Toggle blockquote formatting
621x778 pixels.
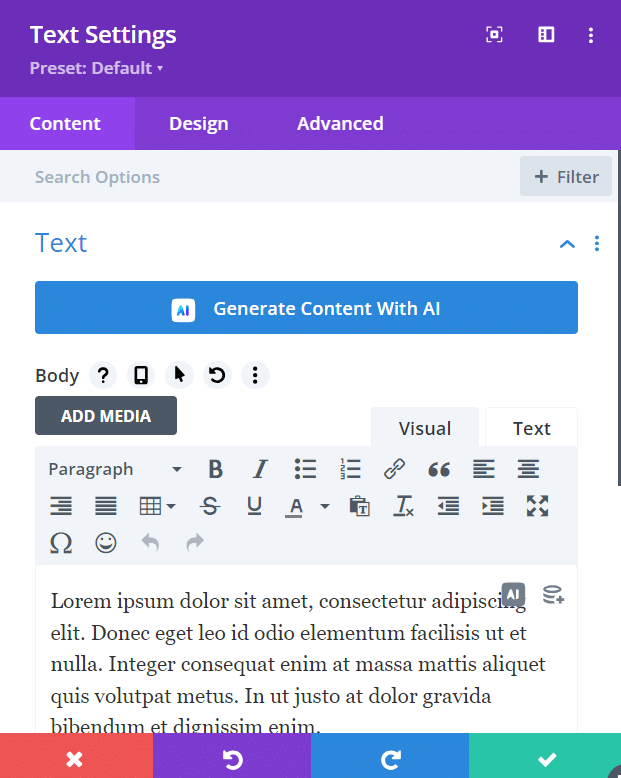439,469
